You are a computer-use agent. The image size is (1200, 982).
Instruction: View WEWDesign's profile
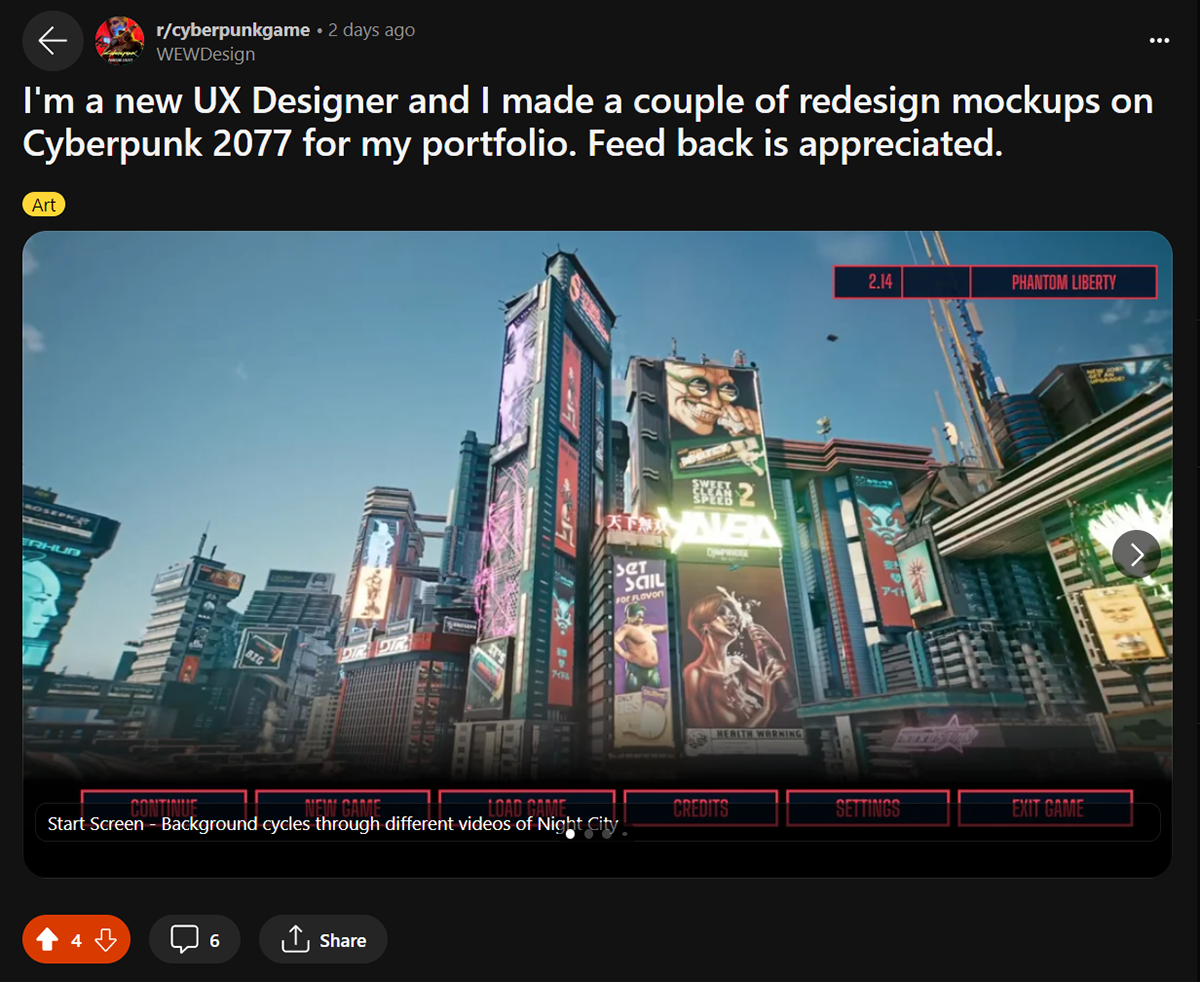[205, 54]
